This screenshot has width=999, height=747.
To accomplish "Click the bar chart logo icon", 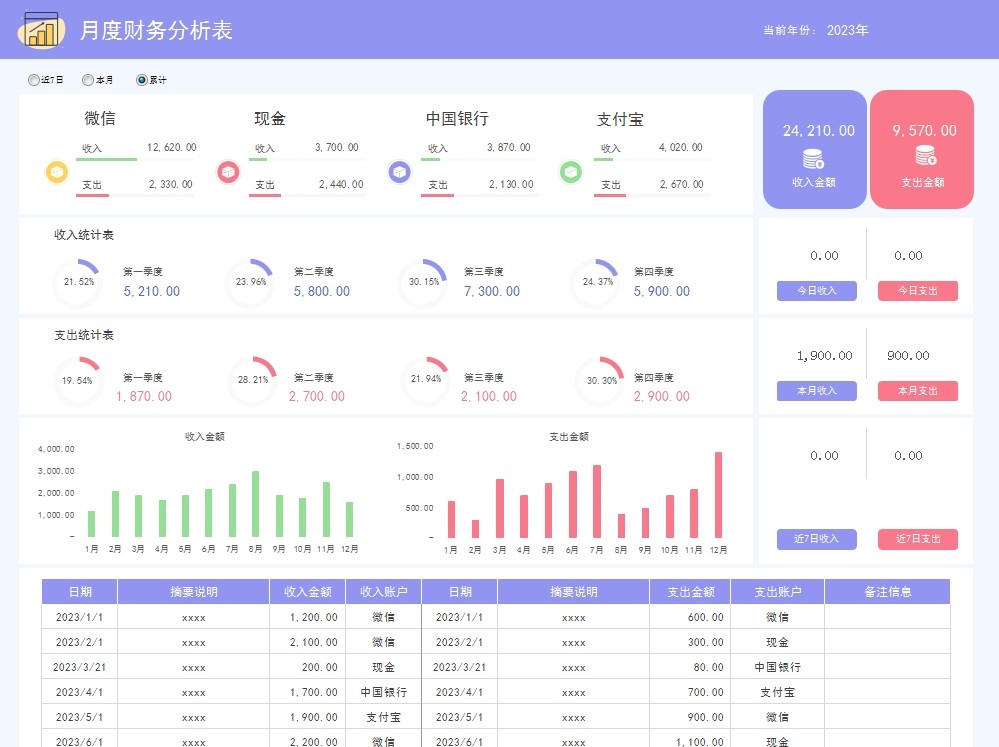I will pos(42,30).
